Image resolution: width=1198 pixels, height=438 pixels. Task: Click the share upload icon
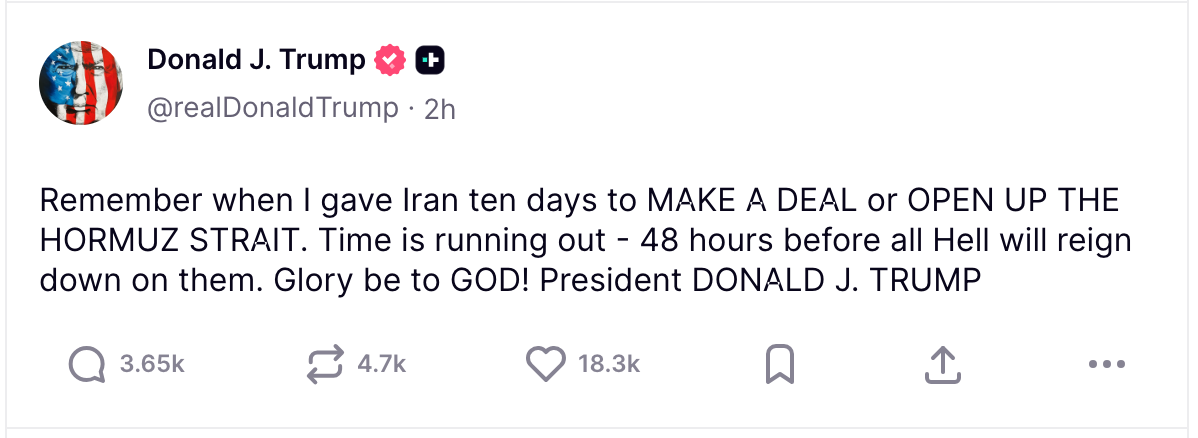coord(941,365)
